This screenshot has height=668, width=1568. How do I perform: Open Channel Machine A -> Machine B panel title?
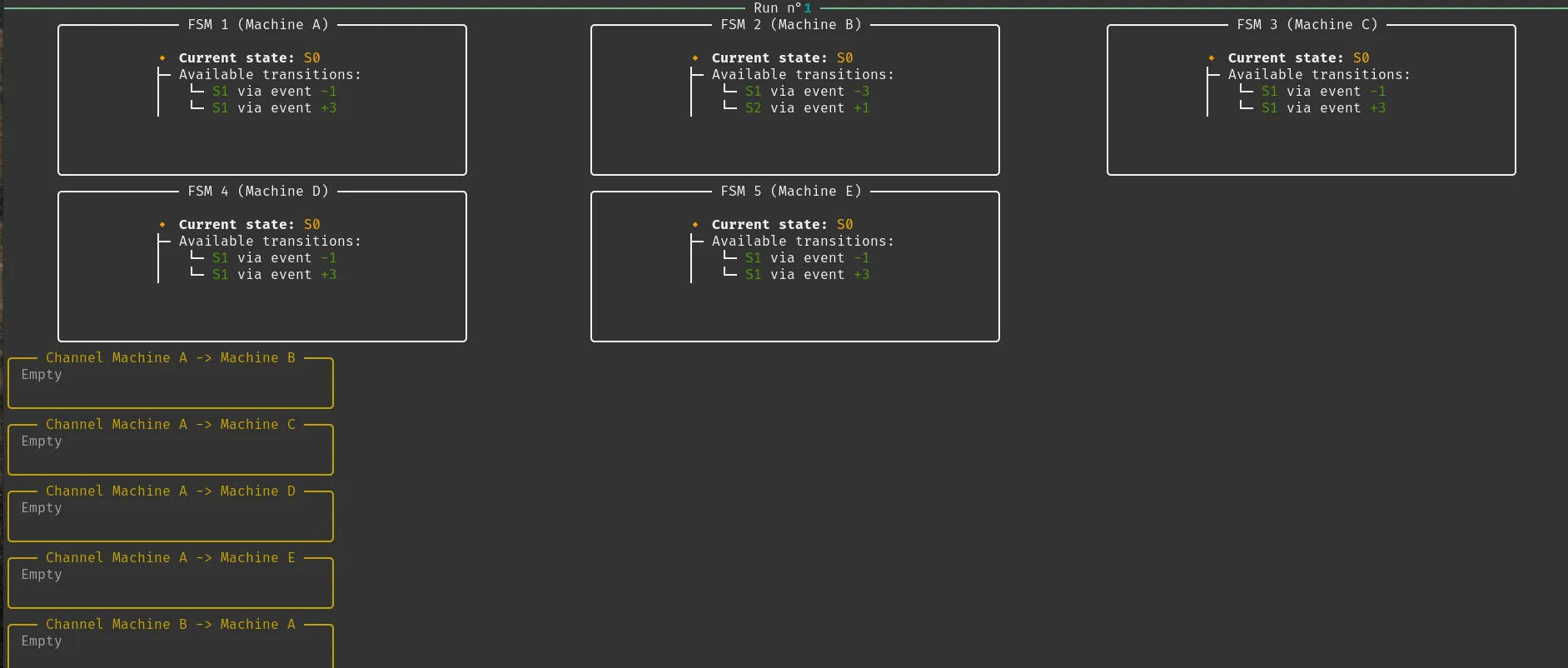point(171,358)
